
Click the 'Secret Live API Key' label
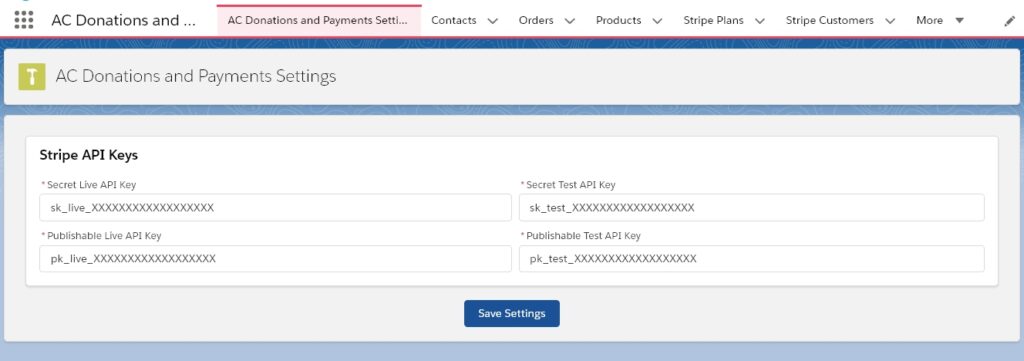91,185
